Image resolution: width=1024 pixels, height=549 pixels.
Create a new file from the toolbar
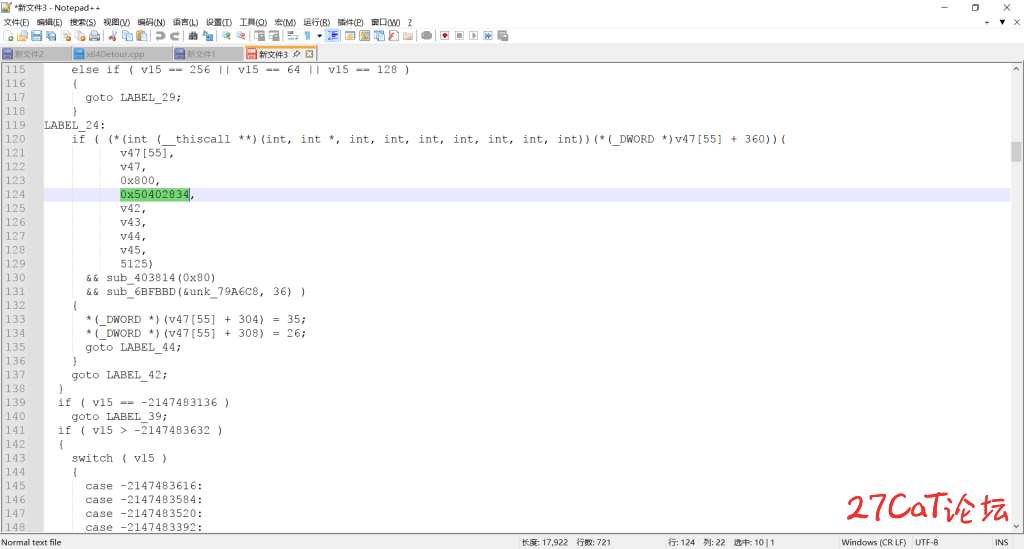(x=8, y=36)
